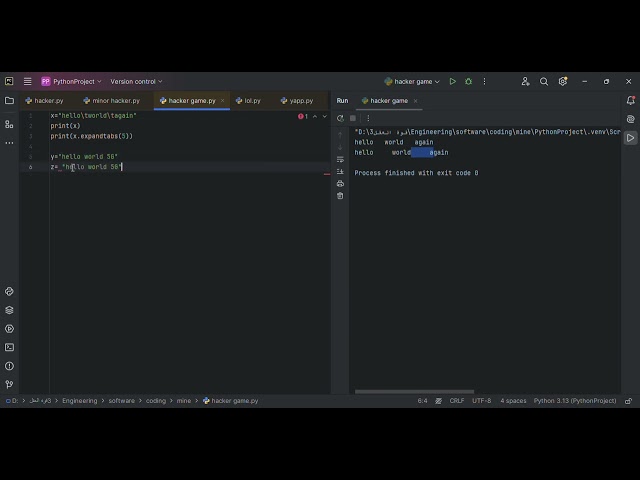
Task: Show more tool windows ellipsis in sidebar
Action: (x=9, y=143)
